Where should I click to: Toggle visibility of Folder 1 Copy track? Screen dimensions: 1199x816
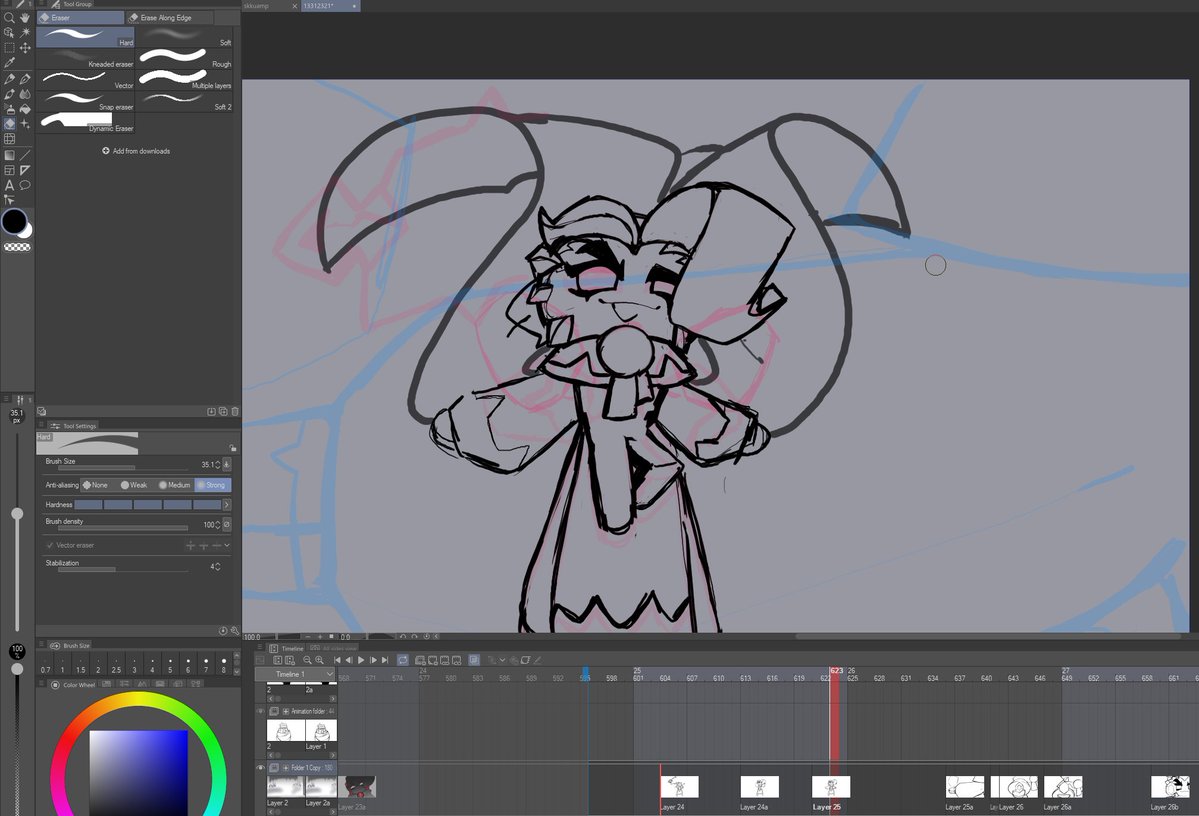point(260,768)
